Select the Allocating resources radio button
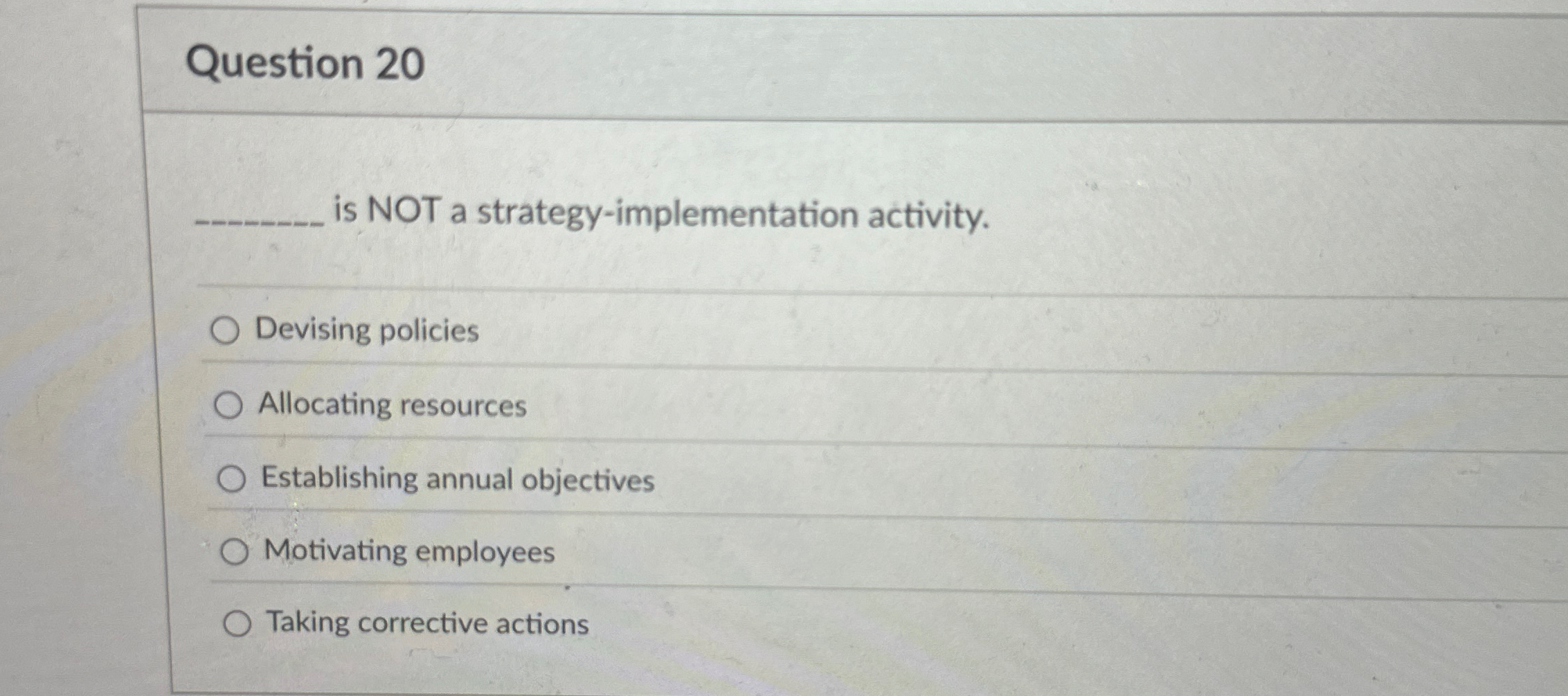The image size is (1568, 696). 231,405
